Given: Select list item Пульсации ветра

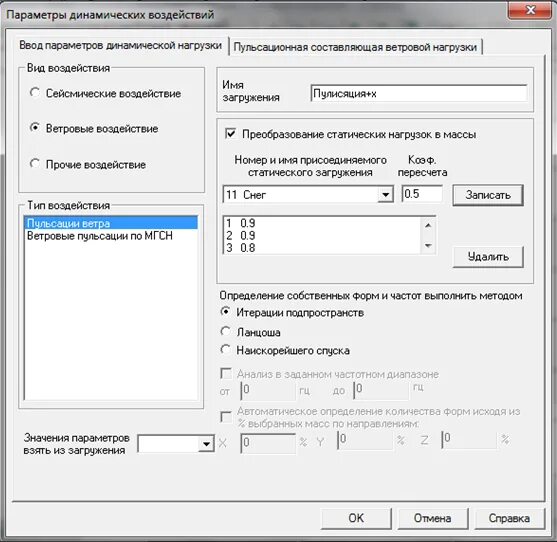Looking at the screenshot, I should (111, 223).
